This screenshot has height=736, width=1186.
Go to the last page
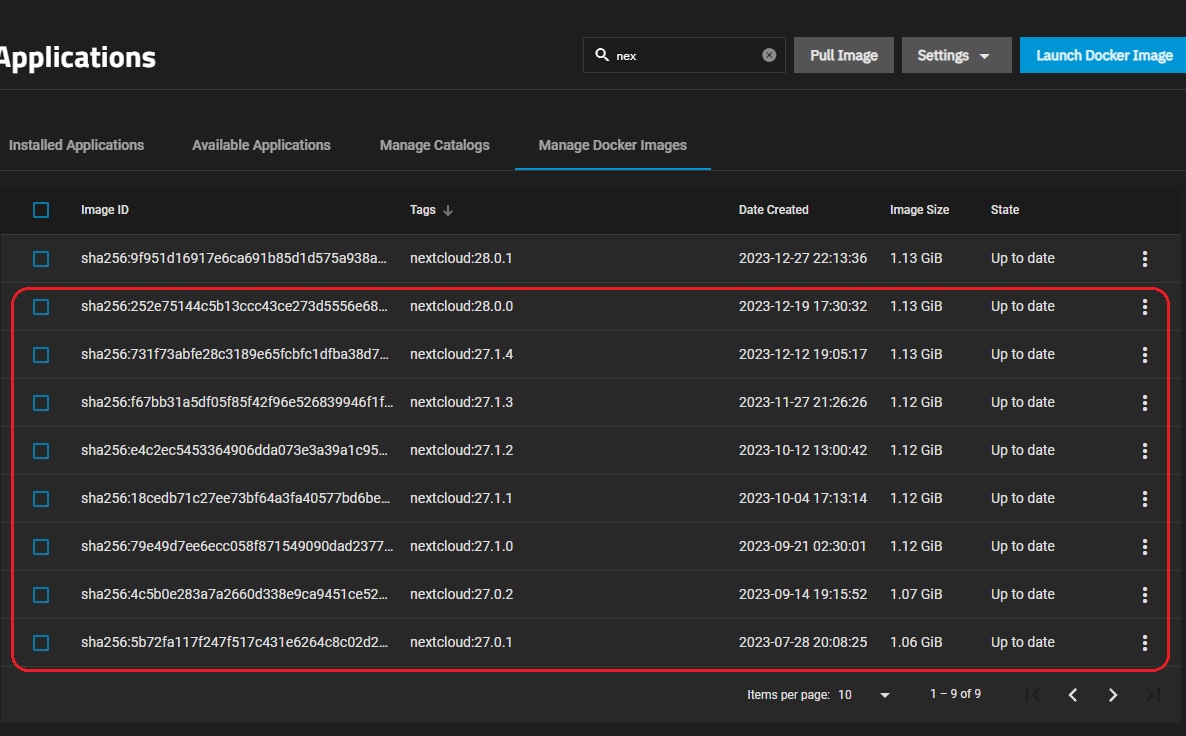coord(1152,694)
